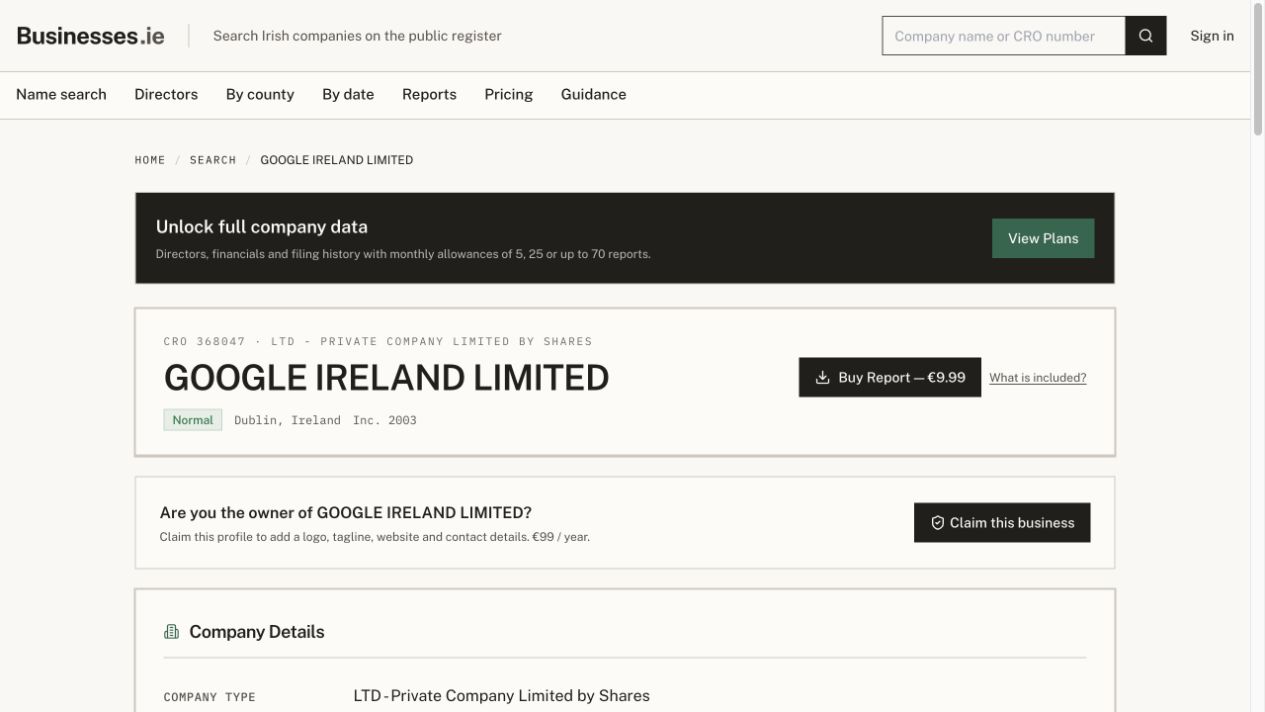Click the Search Irish companies tagline
The image size is (1265, 712).
coord(357,36)
